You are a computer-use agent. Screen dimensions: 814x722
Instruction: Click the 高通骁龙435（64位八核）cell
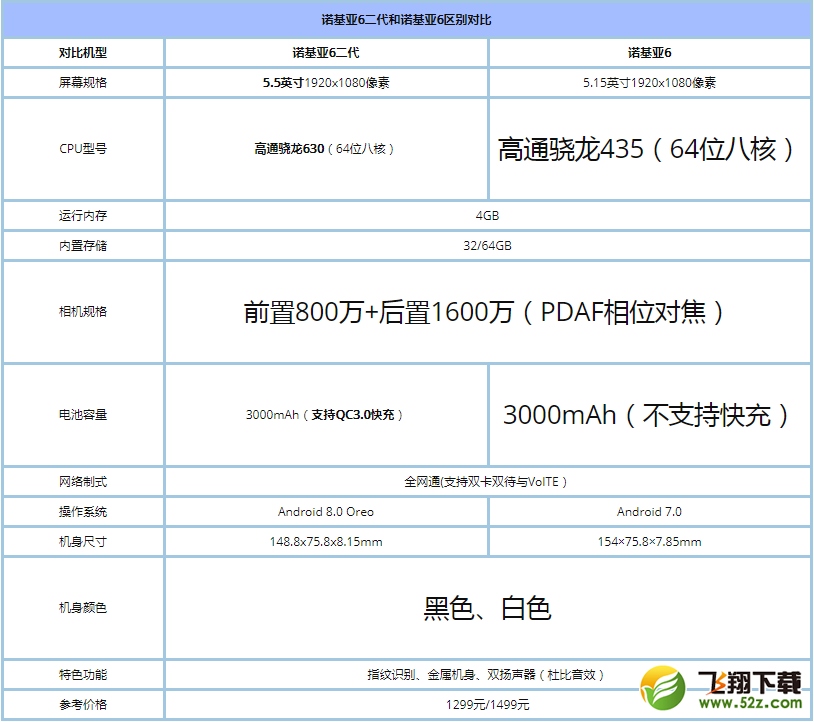(x=649, y=148)
